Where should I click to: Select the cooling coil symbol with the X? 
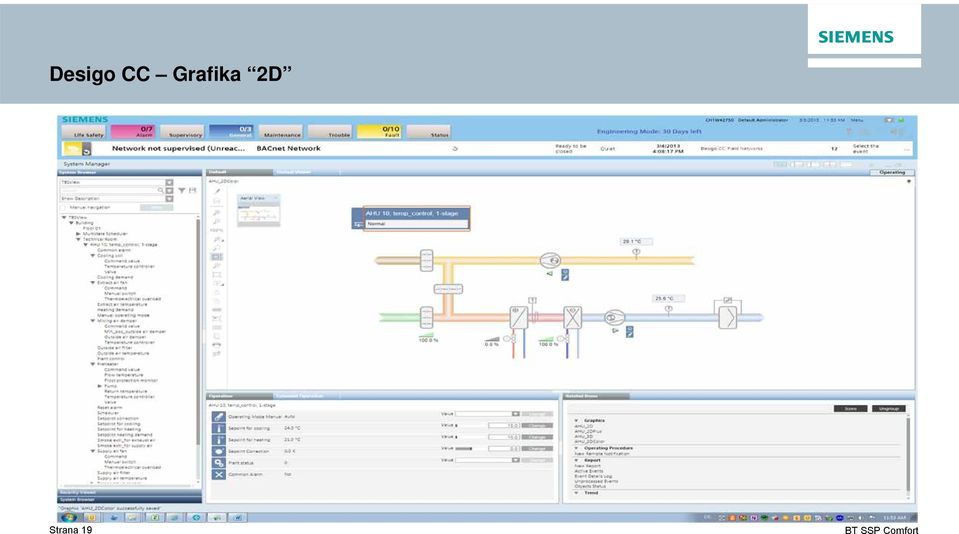click(572, 317)
